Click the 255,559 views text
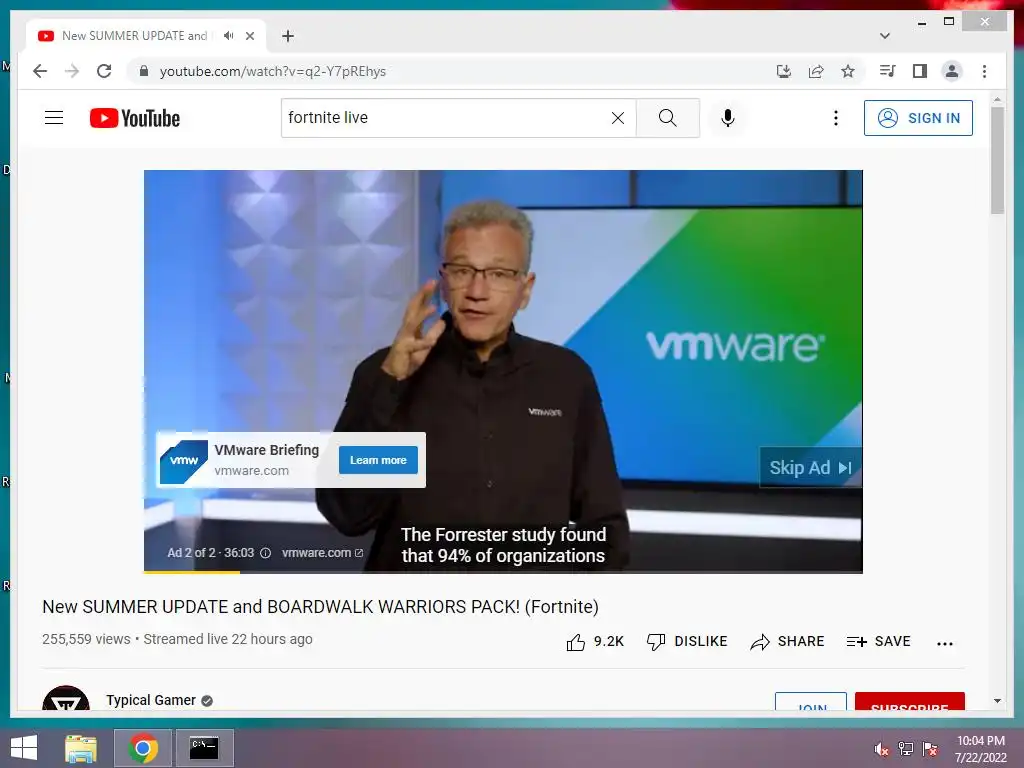 click(x=86, y=639)
